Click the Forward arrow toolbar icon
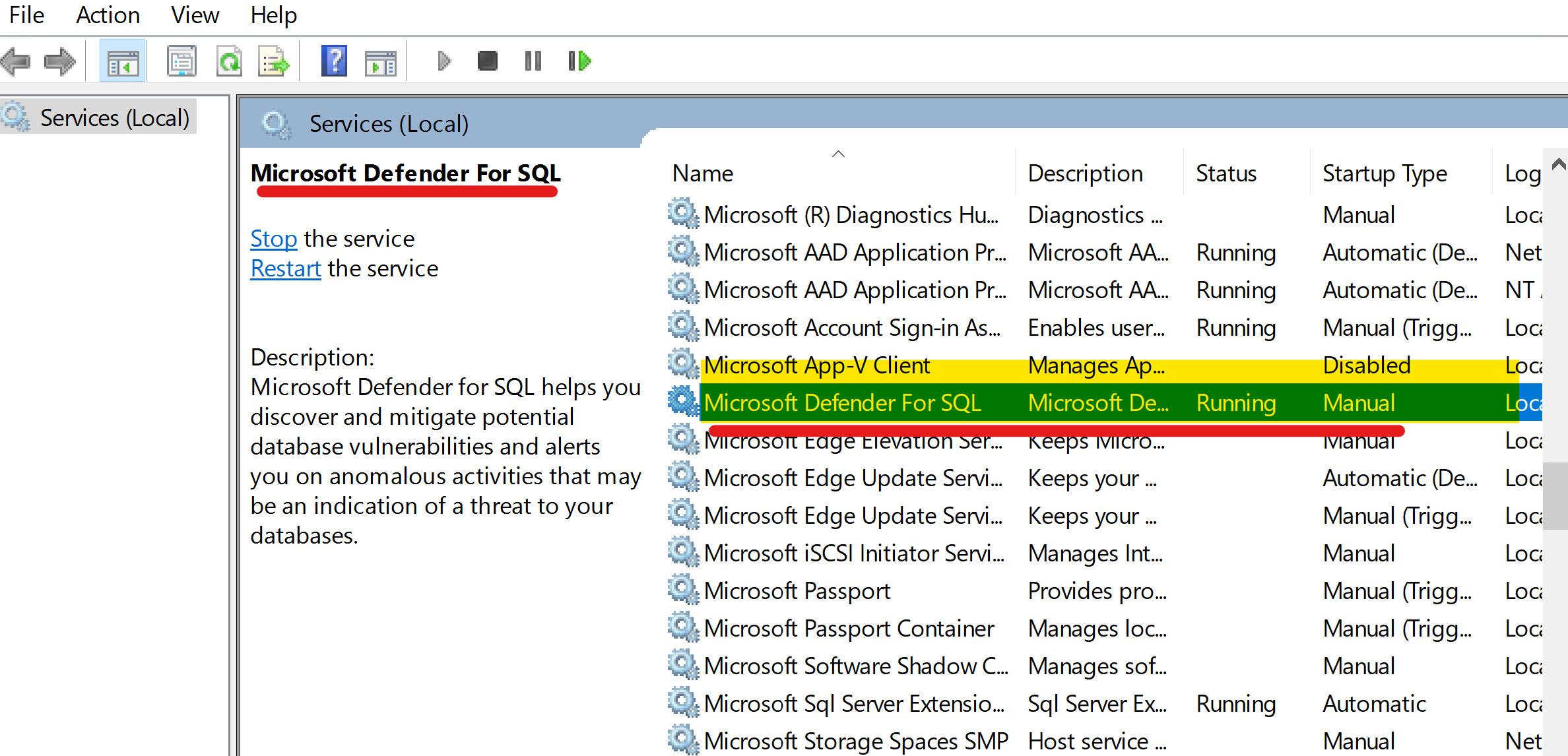The image size is (1568, 756). (x=59, y=61)
